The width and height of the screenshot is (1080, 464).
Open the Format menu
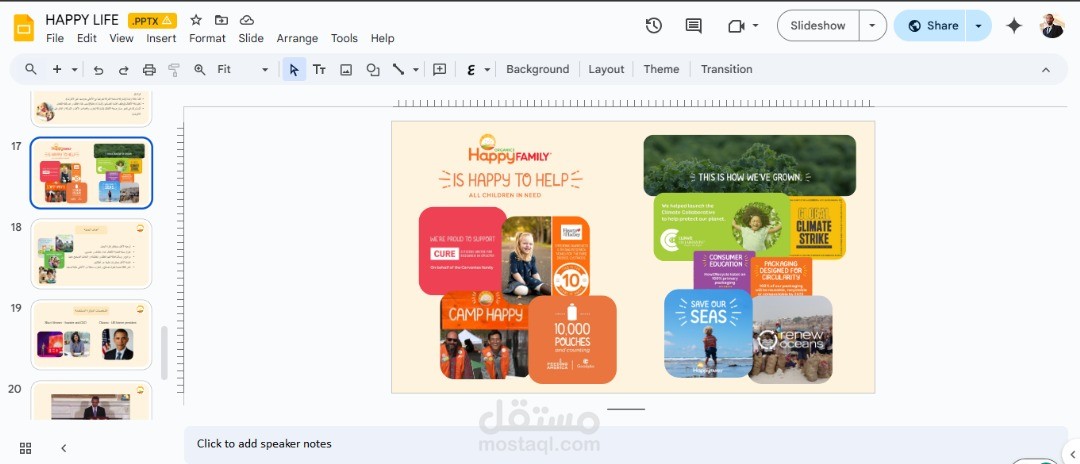[207, 39]
